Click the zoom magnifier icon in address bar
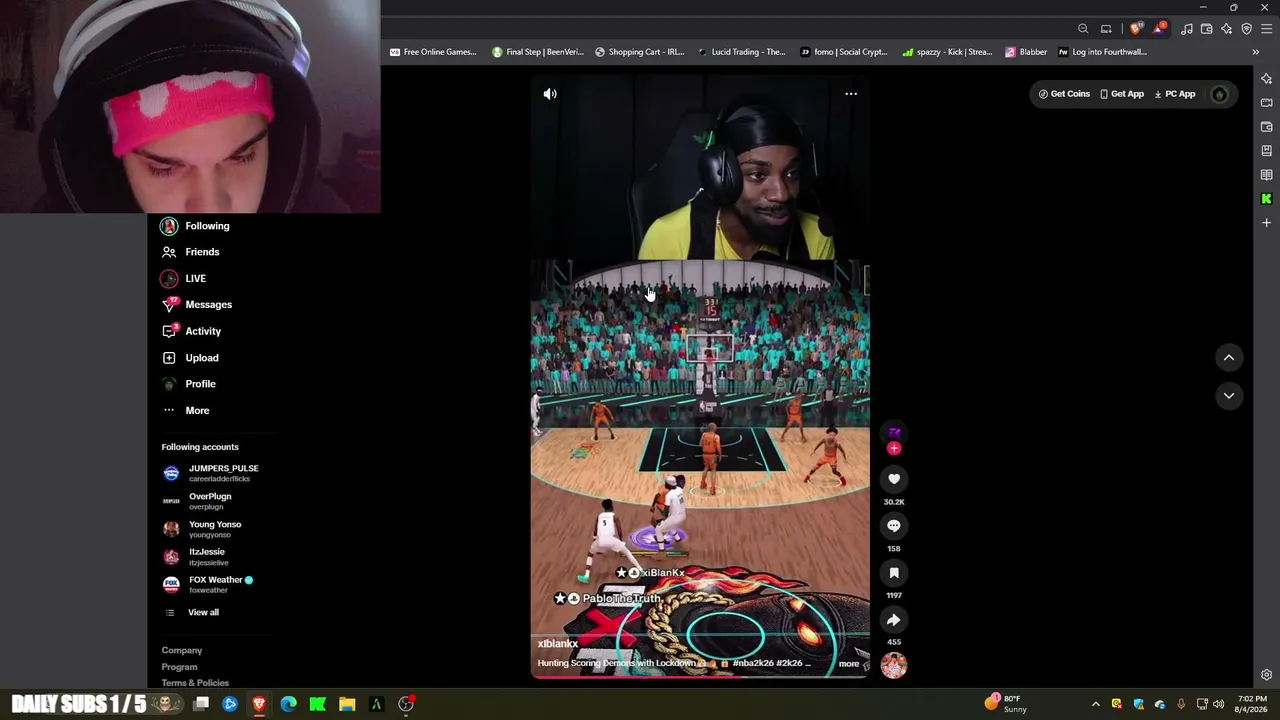This screenshot has width=1280, height=720. click(1083, 29)
